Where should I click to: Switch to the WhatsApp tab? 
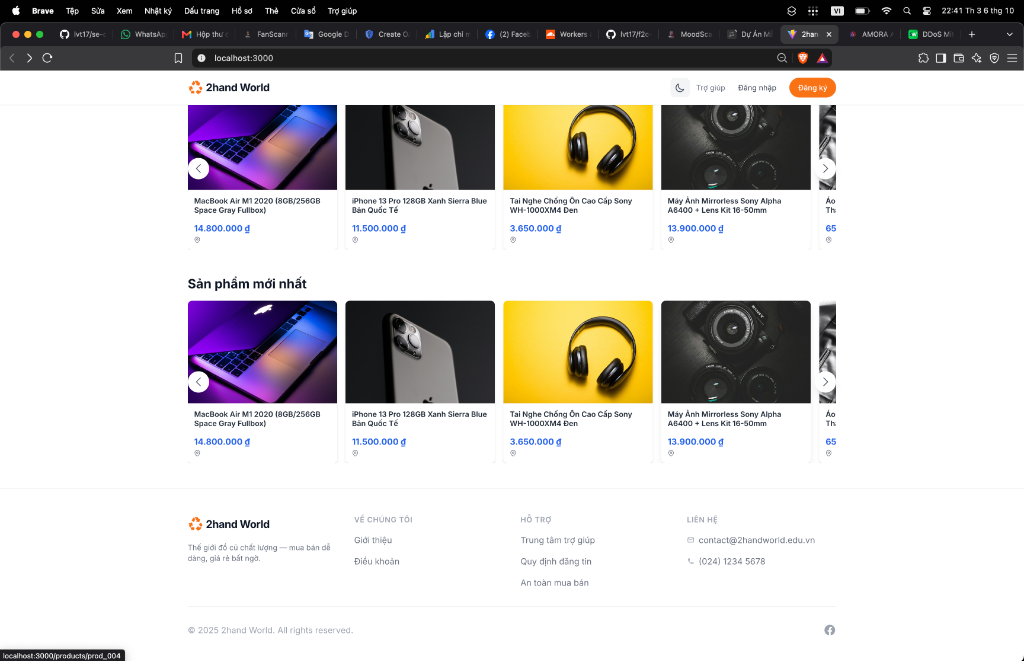[144, 35]
